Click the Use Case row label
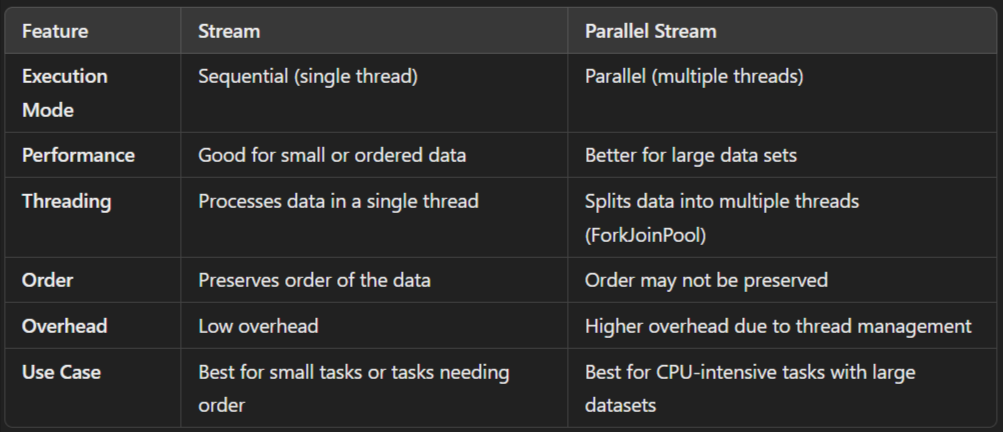The image size is (1003, 432). tap(61, 372)
